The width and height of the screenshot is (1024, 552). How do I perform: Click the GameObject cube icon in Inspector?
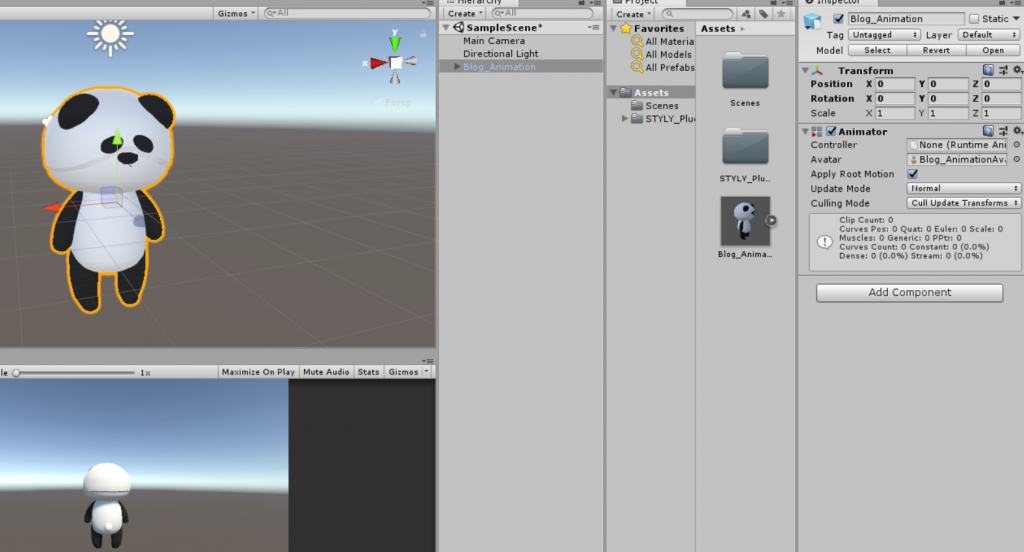click(x=812, y=21)
